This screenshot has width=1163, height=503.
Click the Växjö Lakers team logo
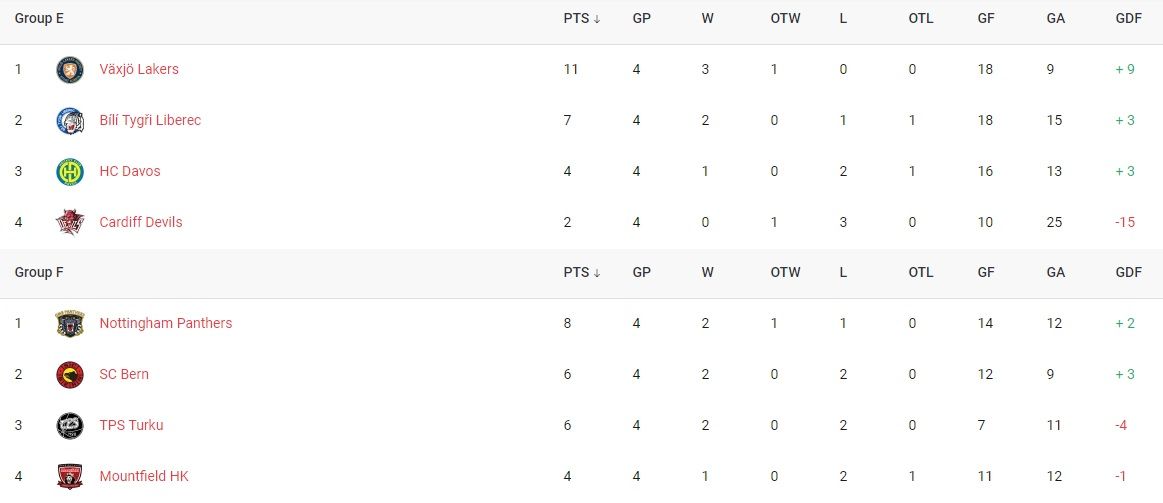(x=70, y=70)
